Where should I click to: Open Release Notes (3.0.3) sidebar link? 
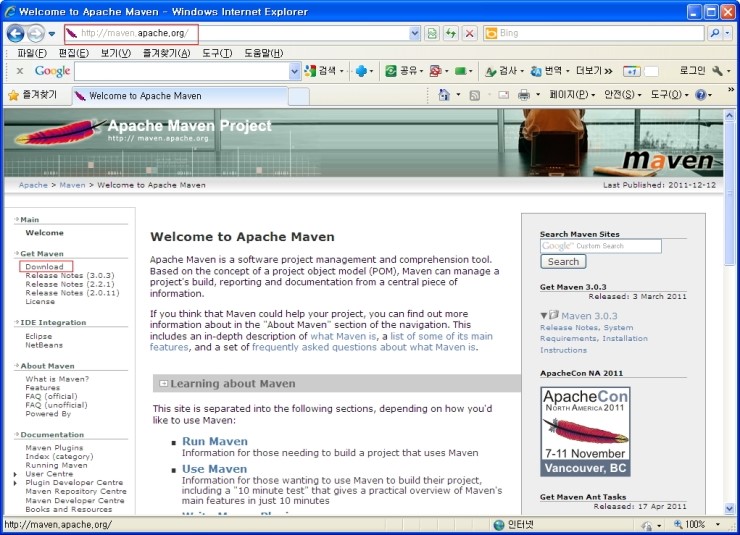point(70,276)
